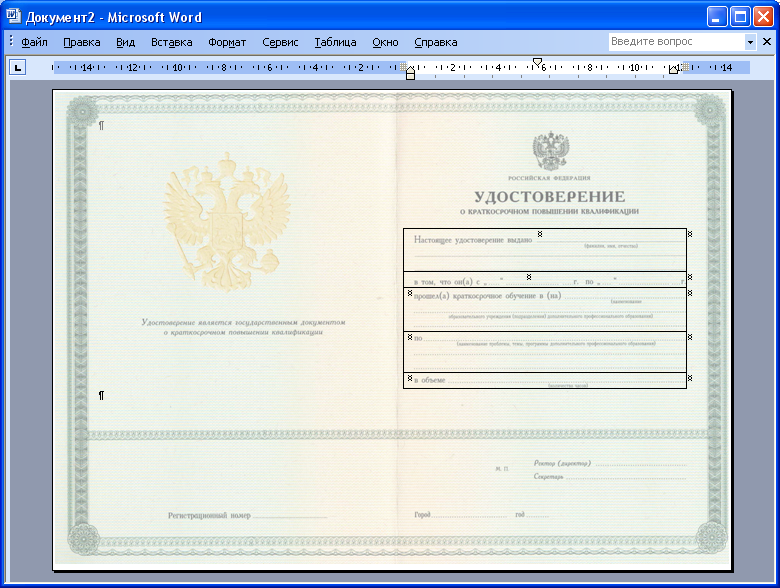Open the Окно menu

(x=385, y=42)
